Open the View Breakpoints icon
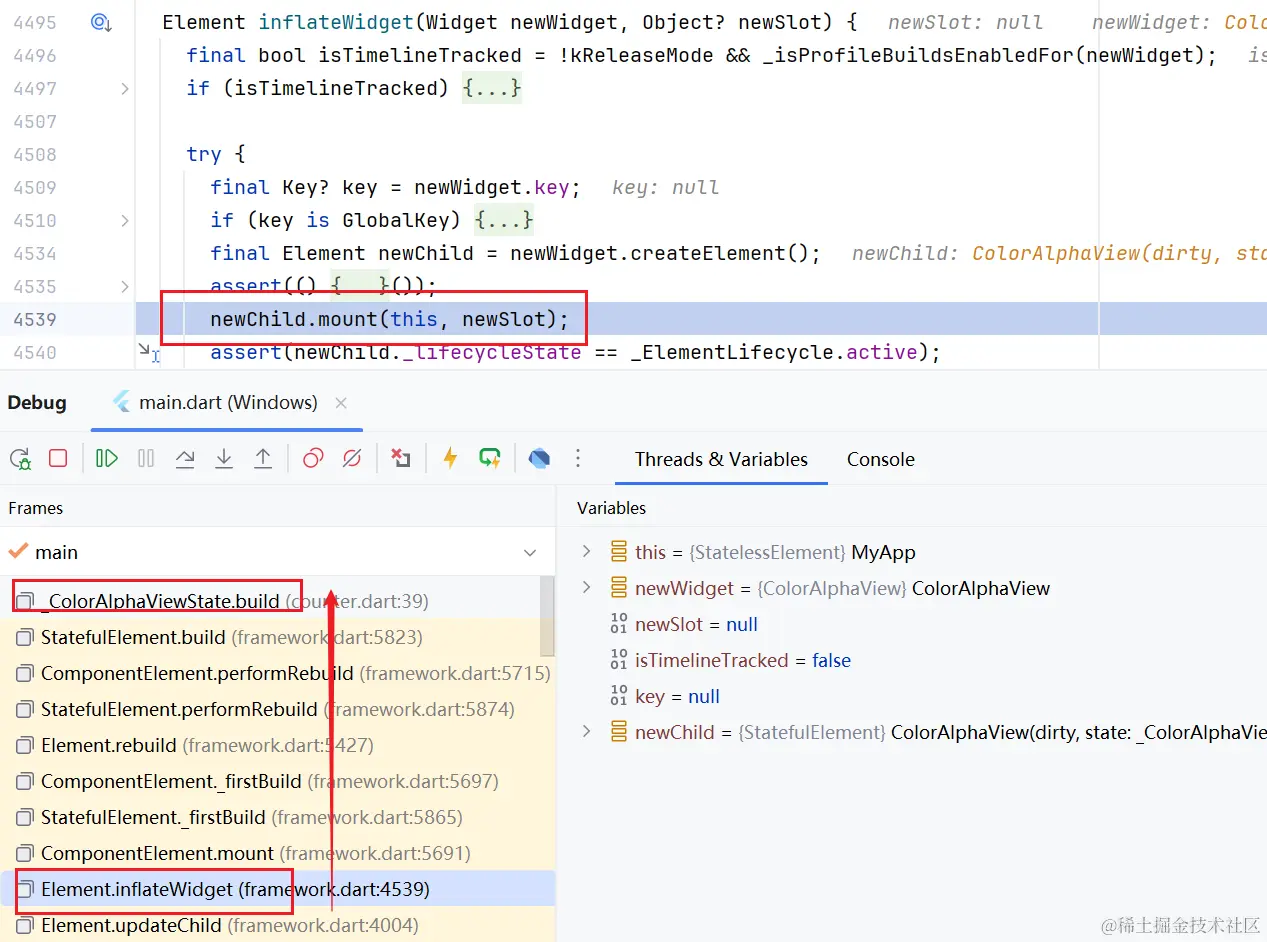1267x942 pixels. (x=313, y=458)
